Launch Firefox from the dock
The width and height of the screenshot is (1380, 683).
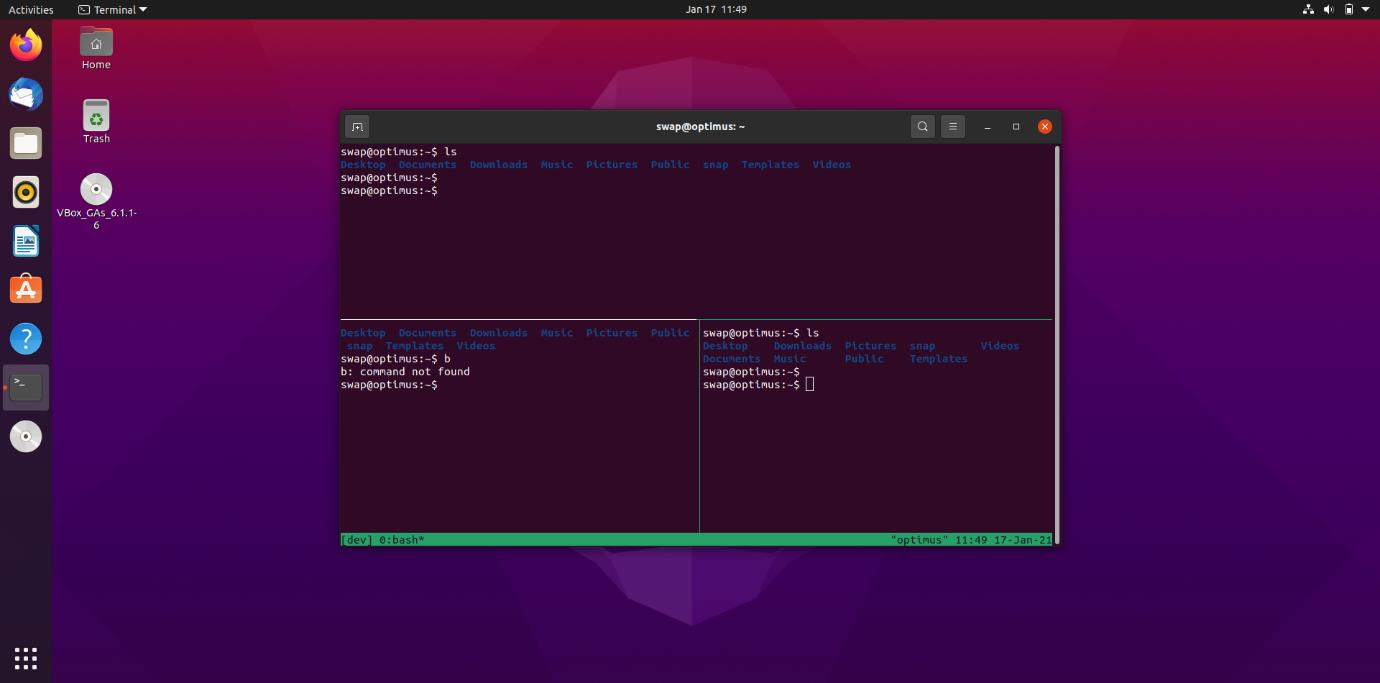(x=26, y=45)
